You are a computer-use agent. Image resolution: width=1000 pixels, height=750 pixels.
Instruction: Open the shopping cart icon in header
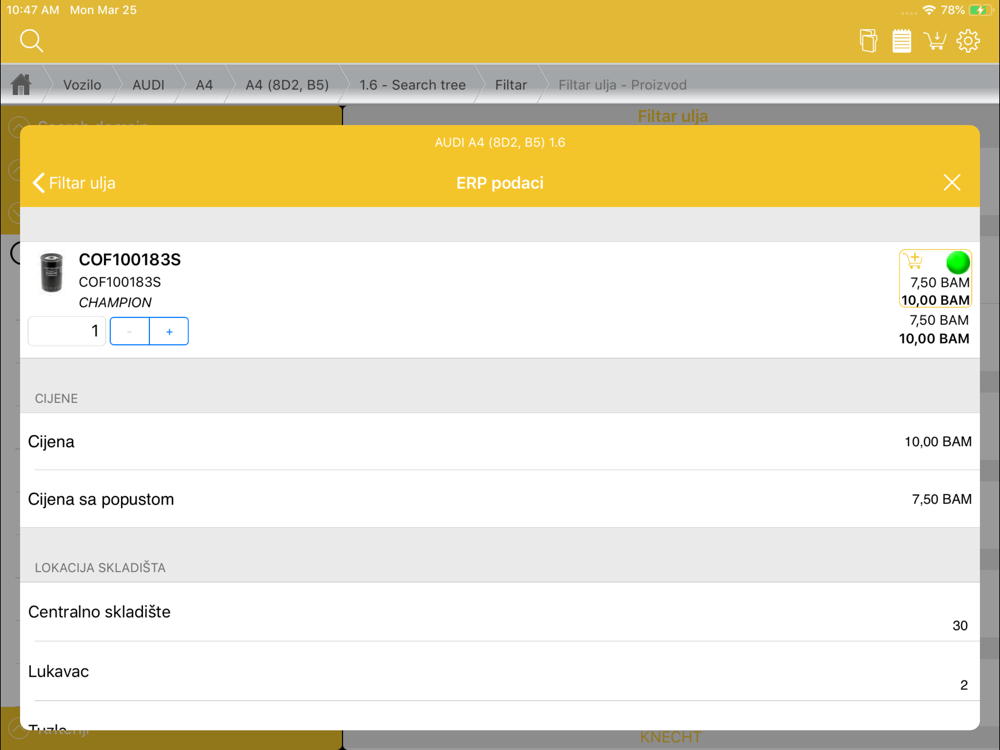[935, 41]
